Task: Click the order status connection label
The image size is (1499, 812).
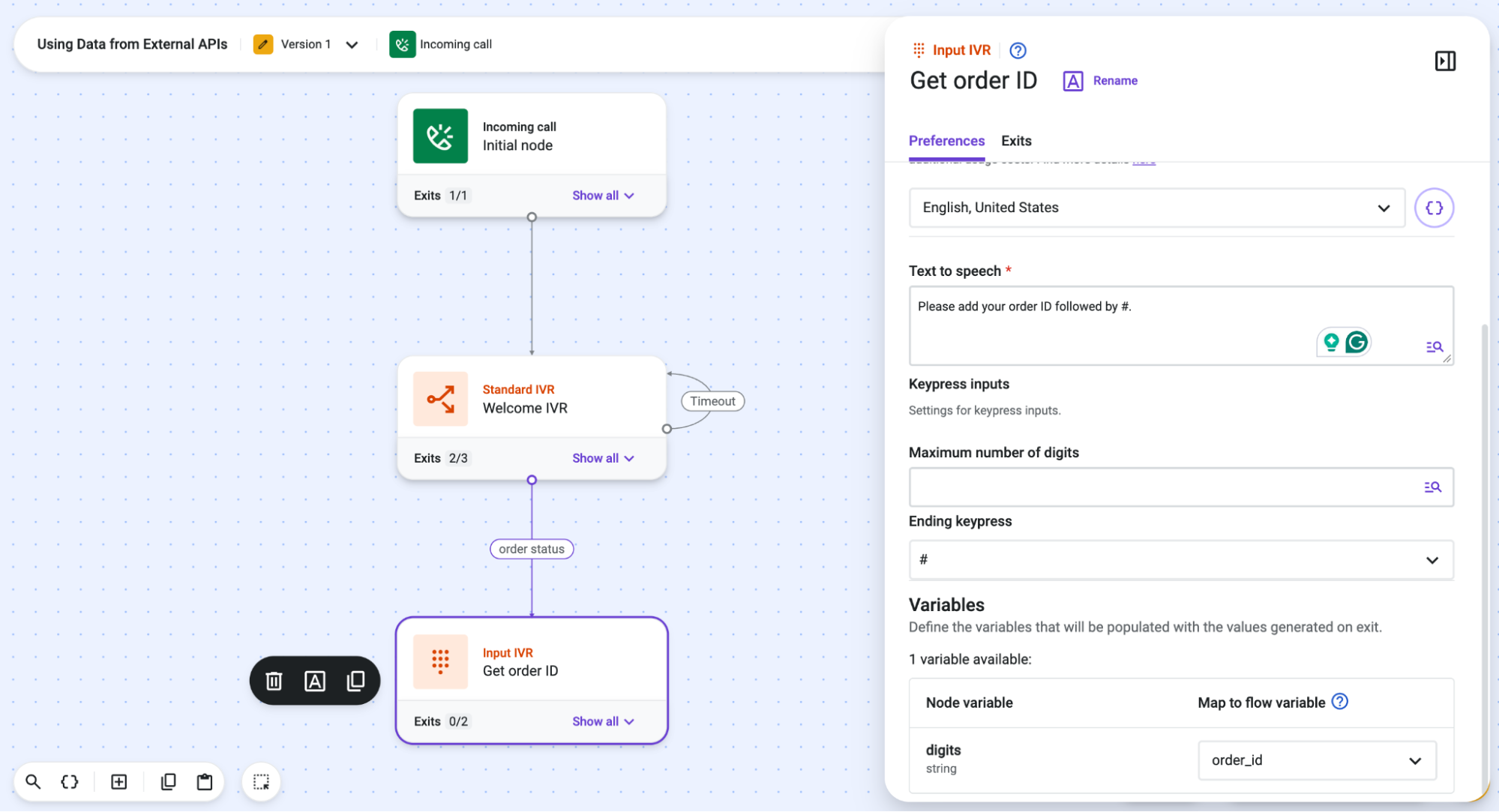Action: [532, 549]
